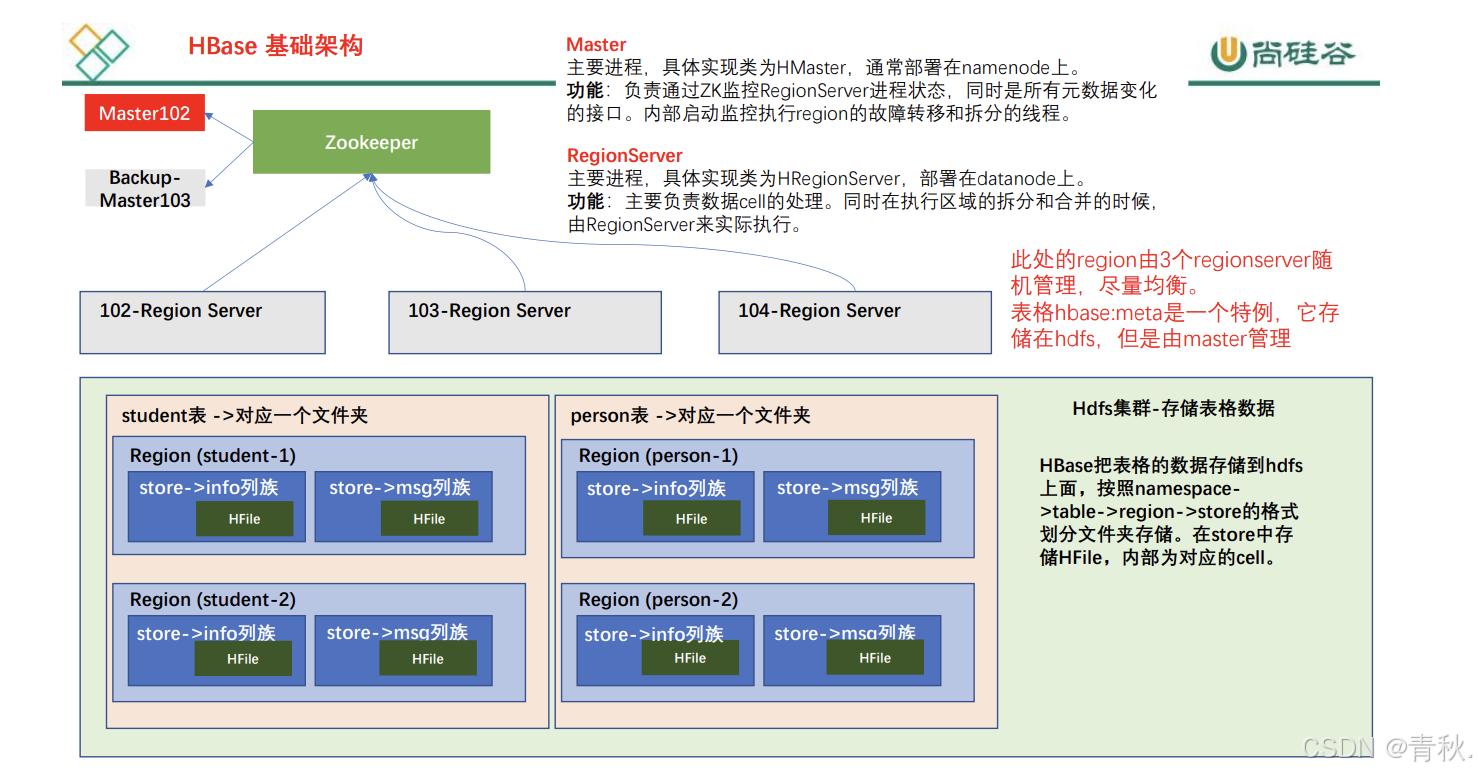
Task: Select the 102-Region Server box
Action: (x=202, y=322)
